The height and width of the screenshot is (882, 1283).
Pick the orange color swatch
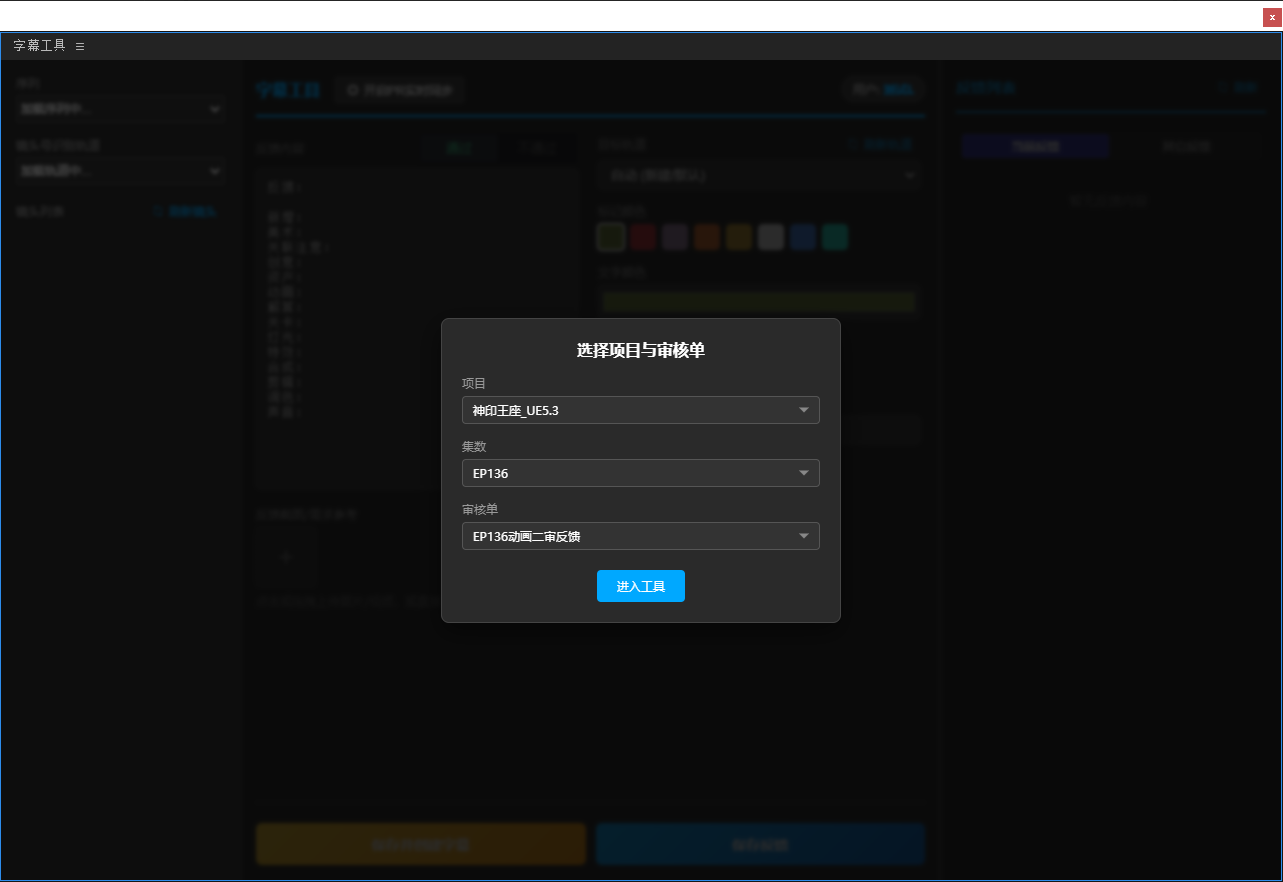[x=707, y=237]
